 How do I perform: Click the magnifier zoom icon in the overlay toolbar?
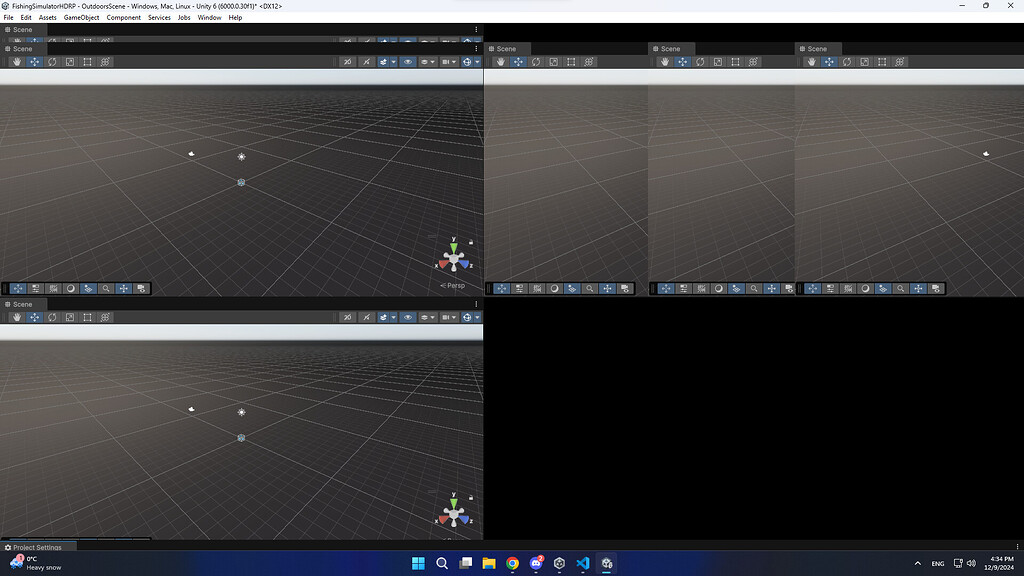105,288
